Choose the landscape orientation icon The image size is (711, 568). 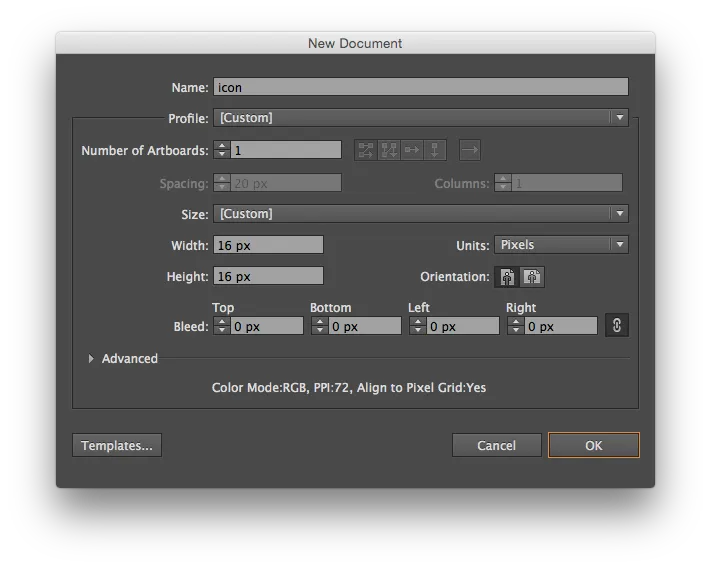coord(532,277)
